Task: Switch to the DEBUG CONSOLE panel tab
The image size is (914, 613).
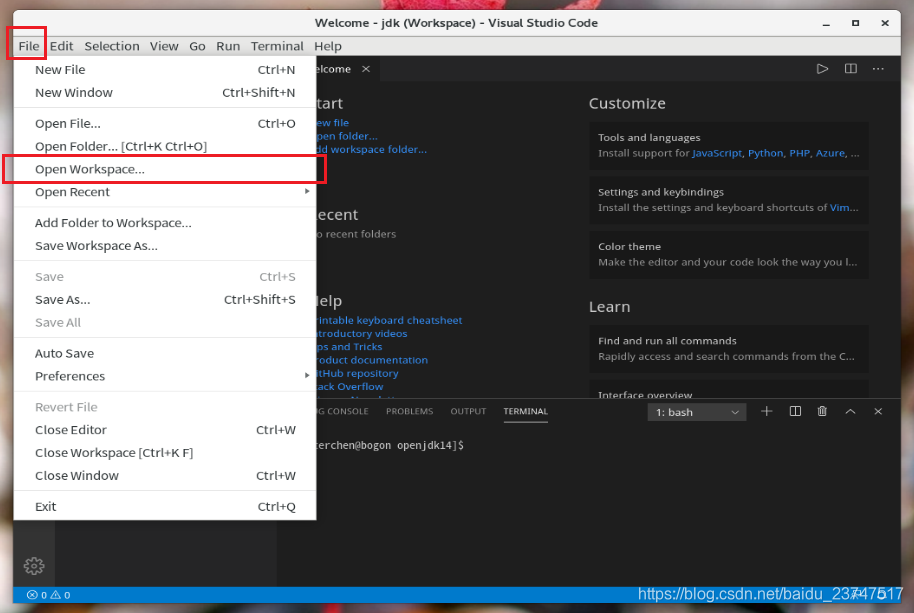Action: coord(343,411)
